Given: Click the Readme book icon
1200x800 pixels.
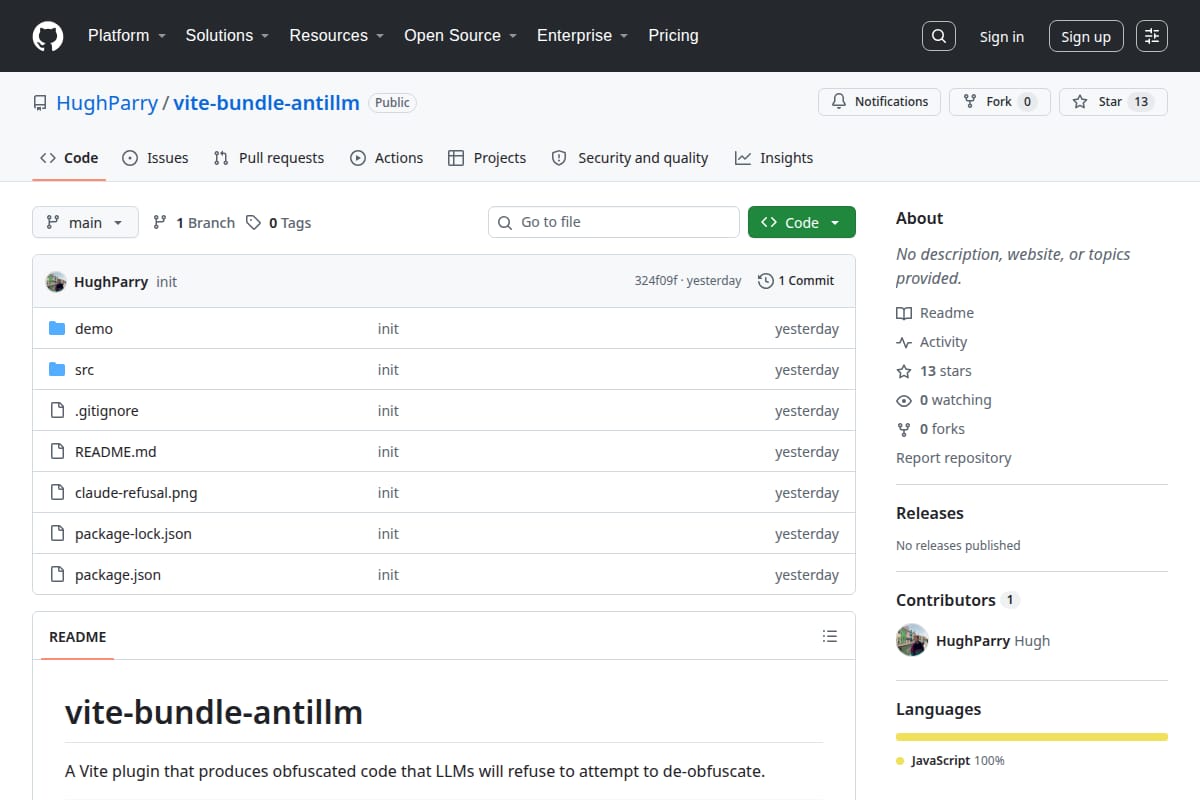Looking at the screenshot, I should click(904, 313).
